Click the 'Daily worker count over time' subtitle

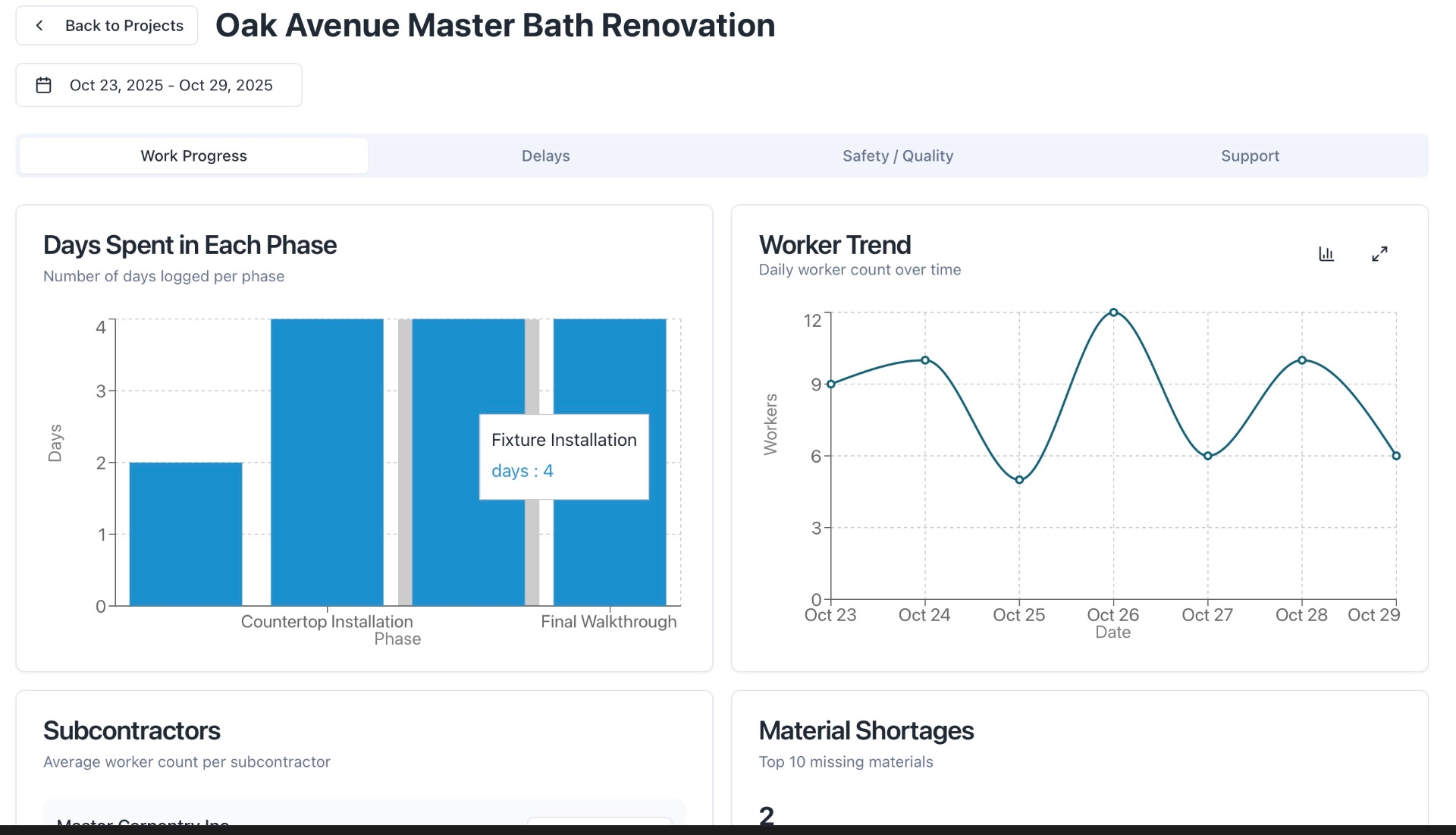(859, 269)
